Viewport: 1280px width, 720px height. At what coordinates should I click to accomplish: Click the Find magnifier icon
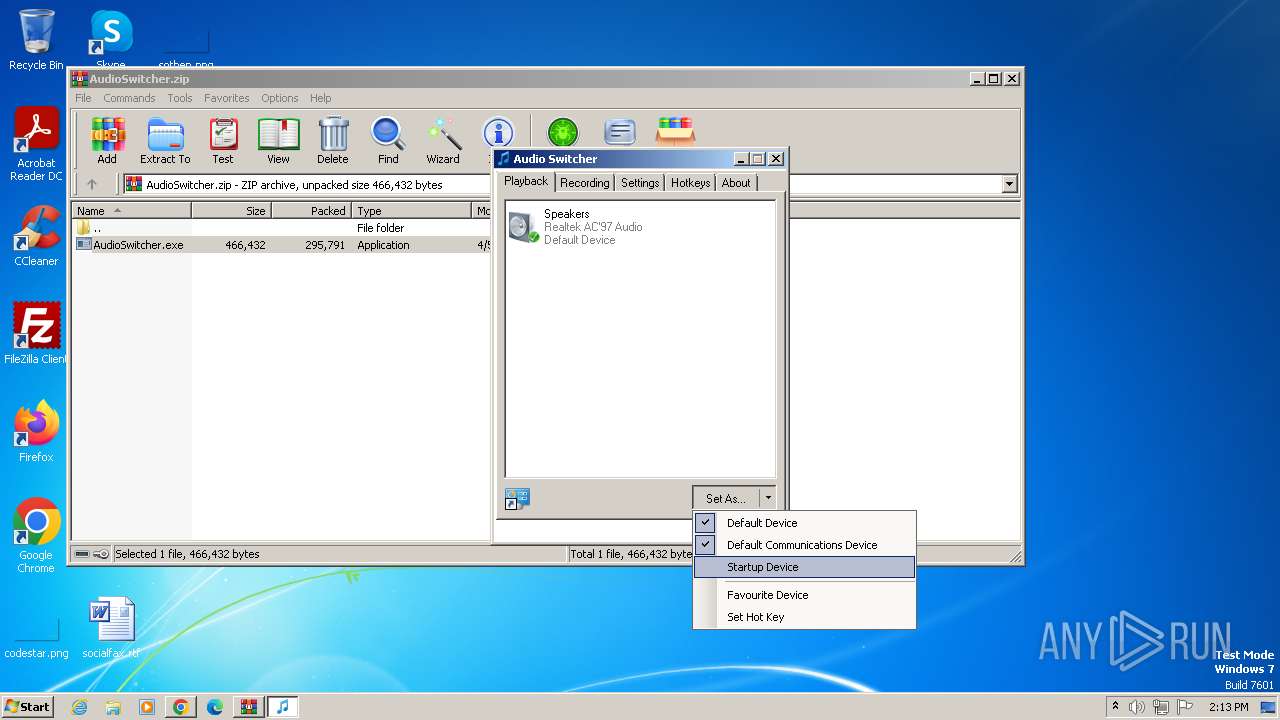[388, 140]
